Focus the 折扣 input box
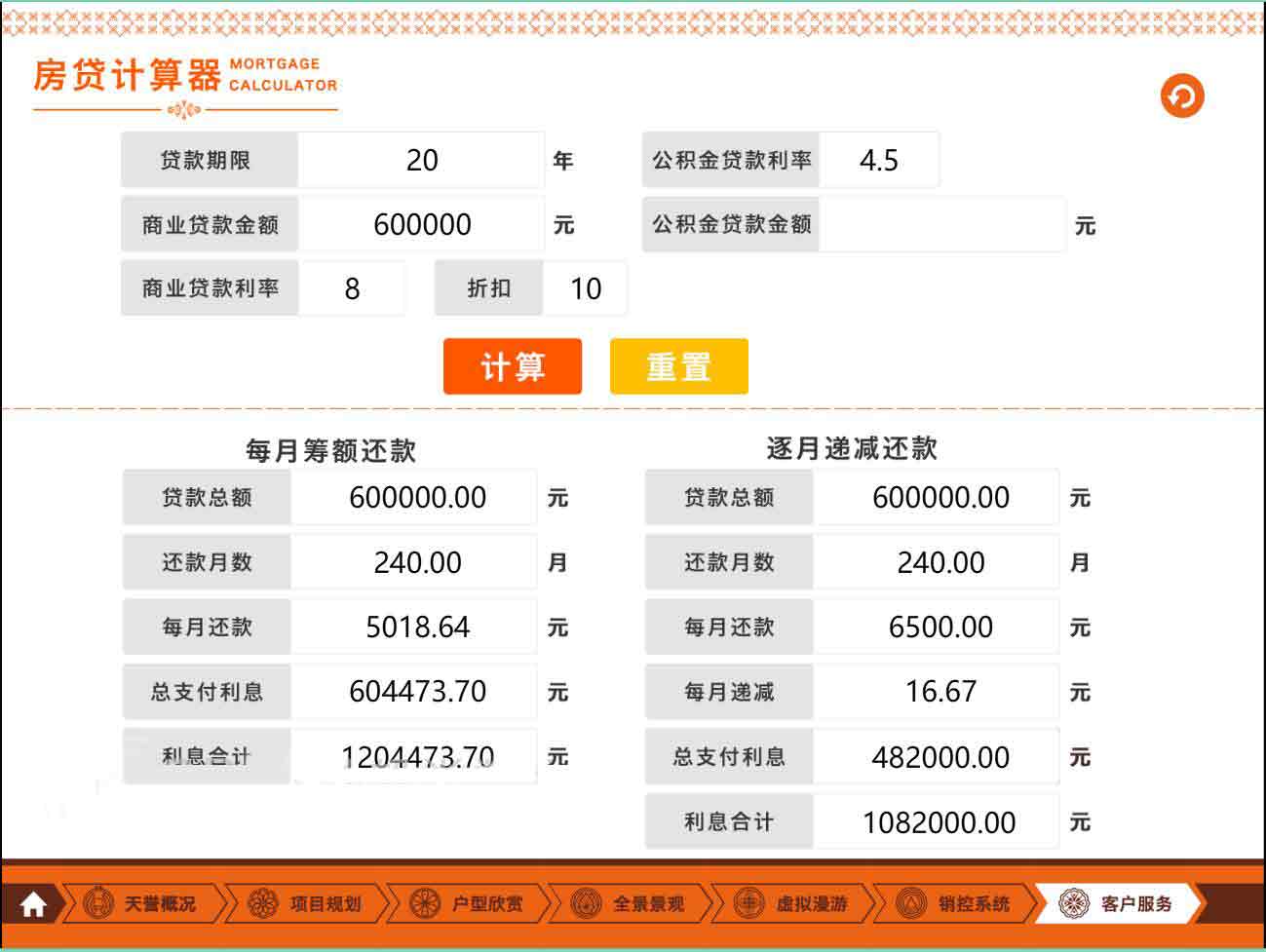 (x=585, y=289)
